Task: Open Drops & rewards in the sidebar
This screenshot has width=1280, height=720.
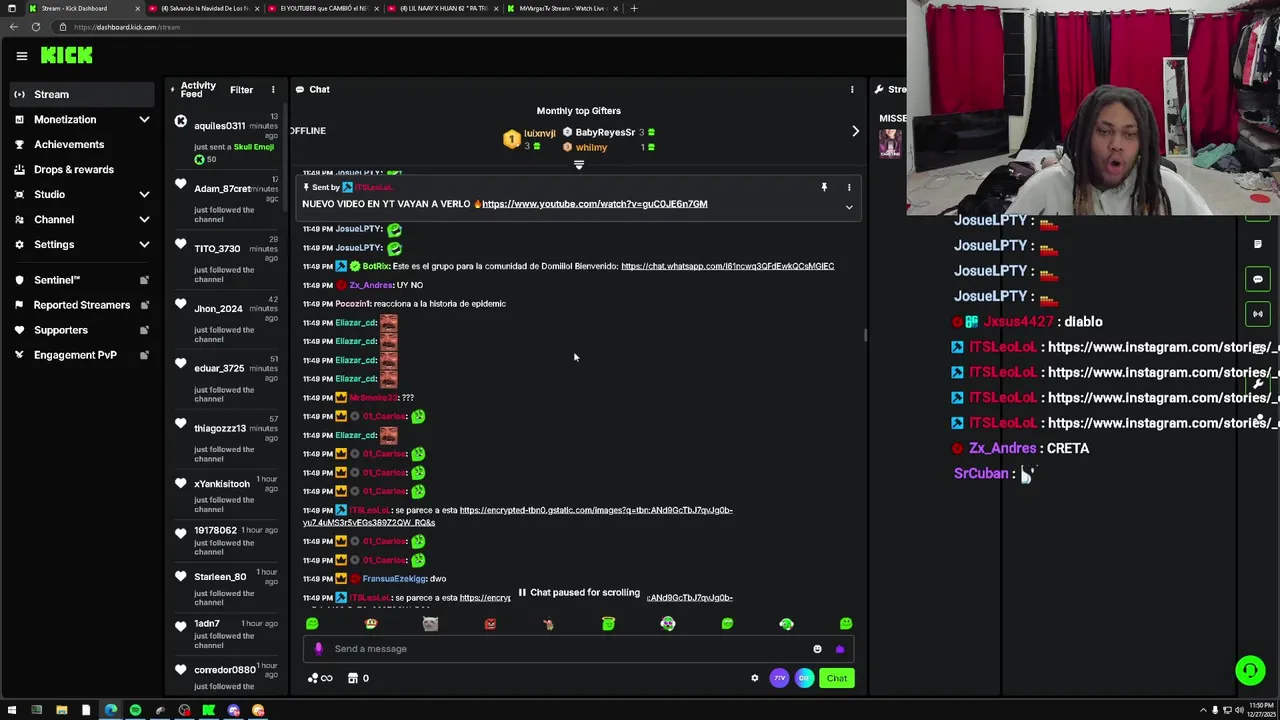Action: point(80,169)
